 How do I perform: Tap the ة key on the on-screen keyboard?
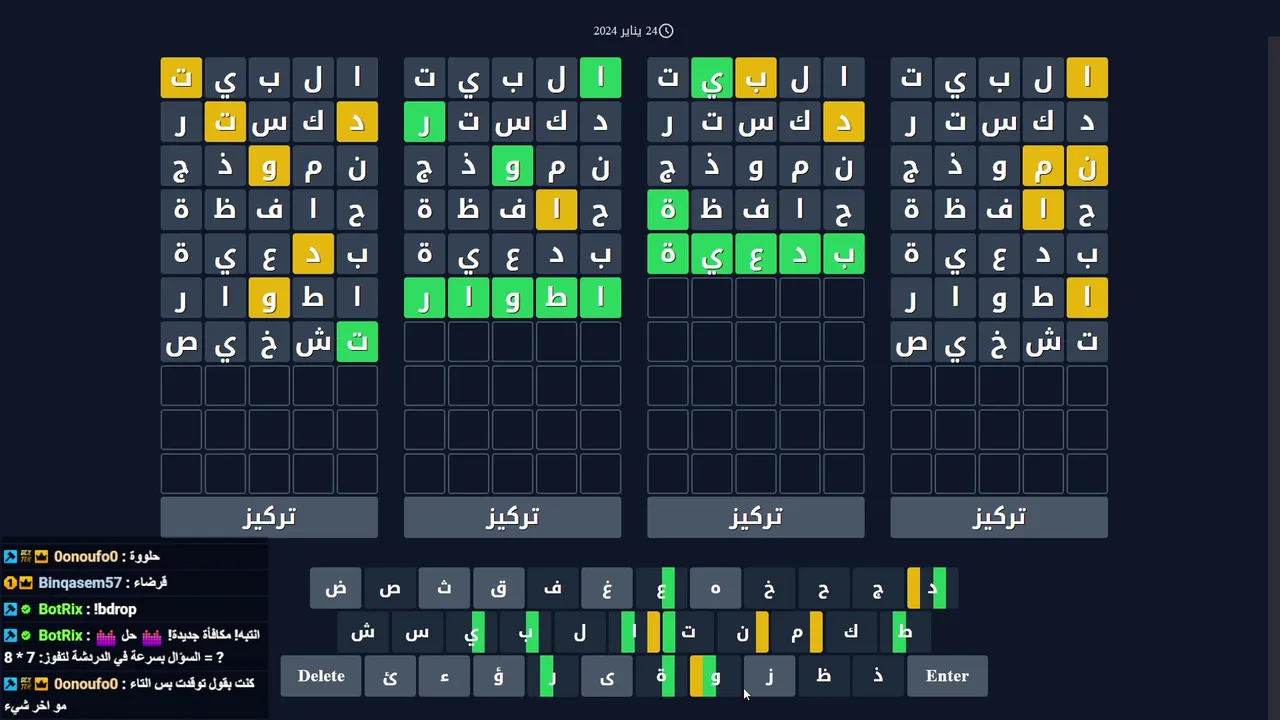(x=660, y=676)
